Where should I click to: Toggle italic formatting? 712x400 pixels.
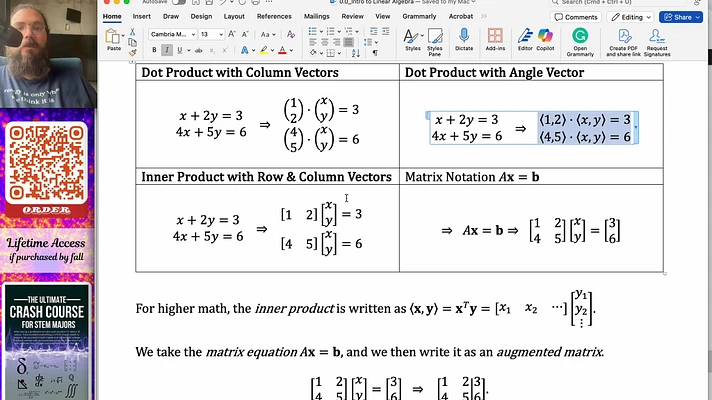point(167,50)
